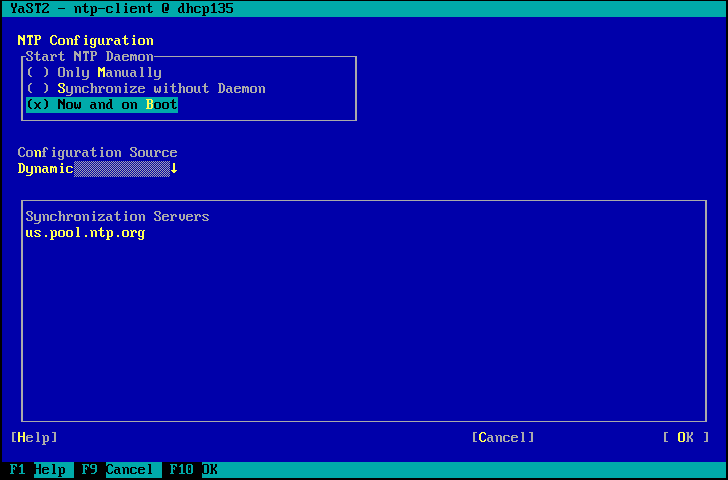Select Now and on Boot radio option

click(102, 105)
